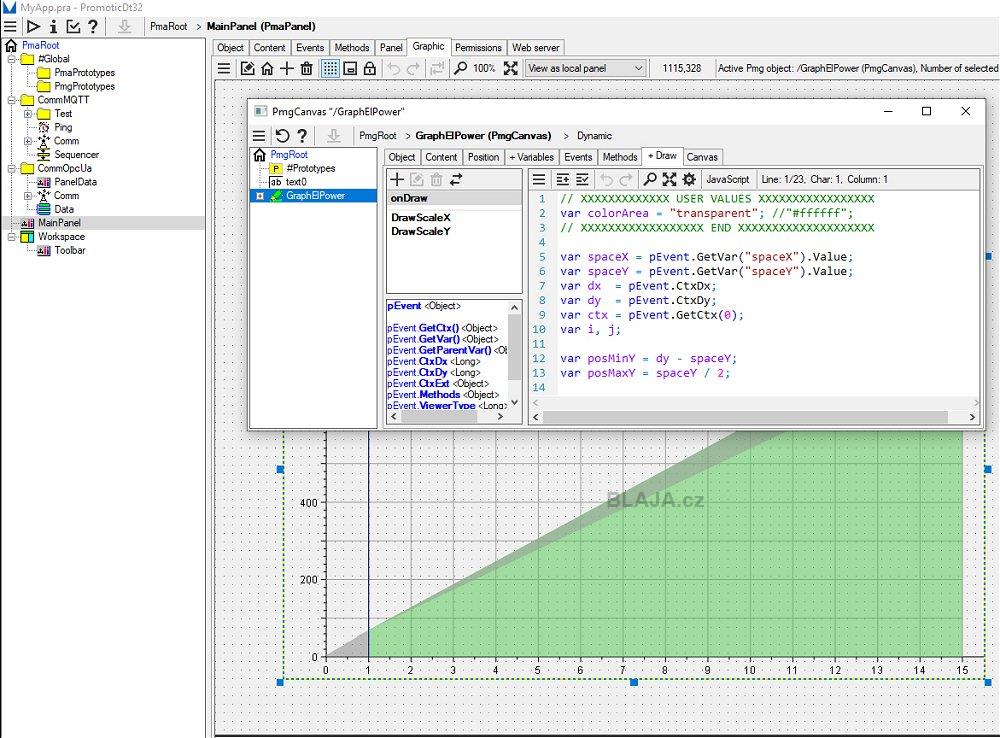1000x738 pixels.
Task: Open help question mark in PmgCanvas dialog
Action: click(302, 135)
